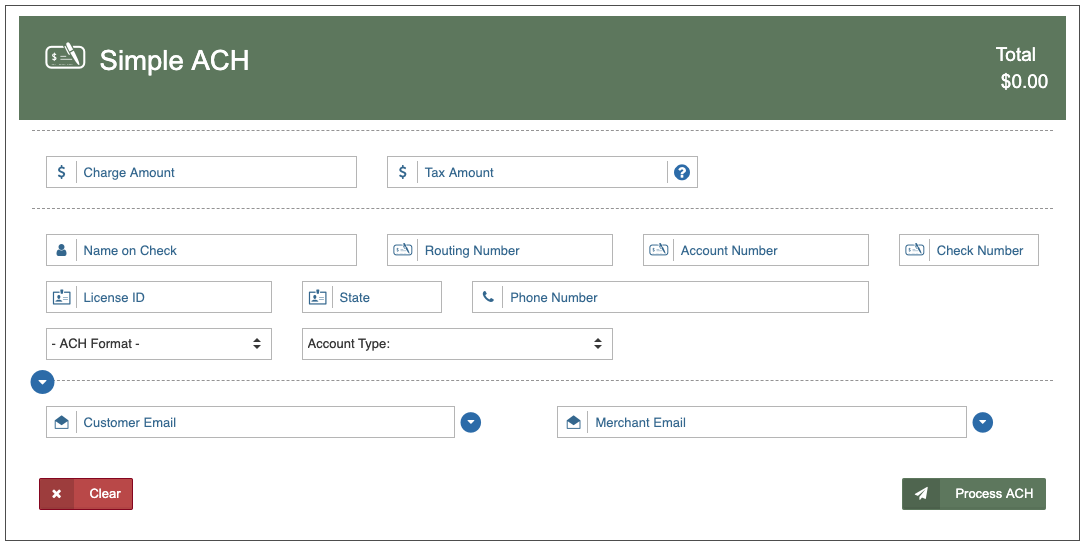Click into the State input field

coord(386,297)
